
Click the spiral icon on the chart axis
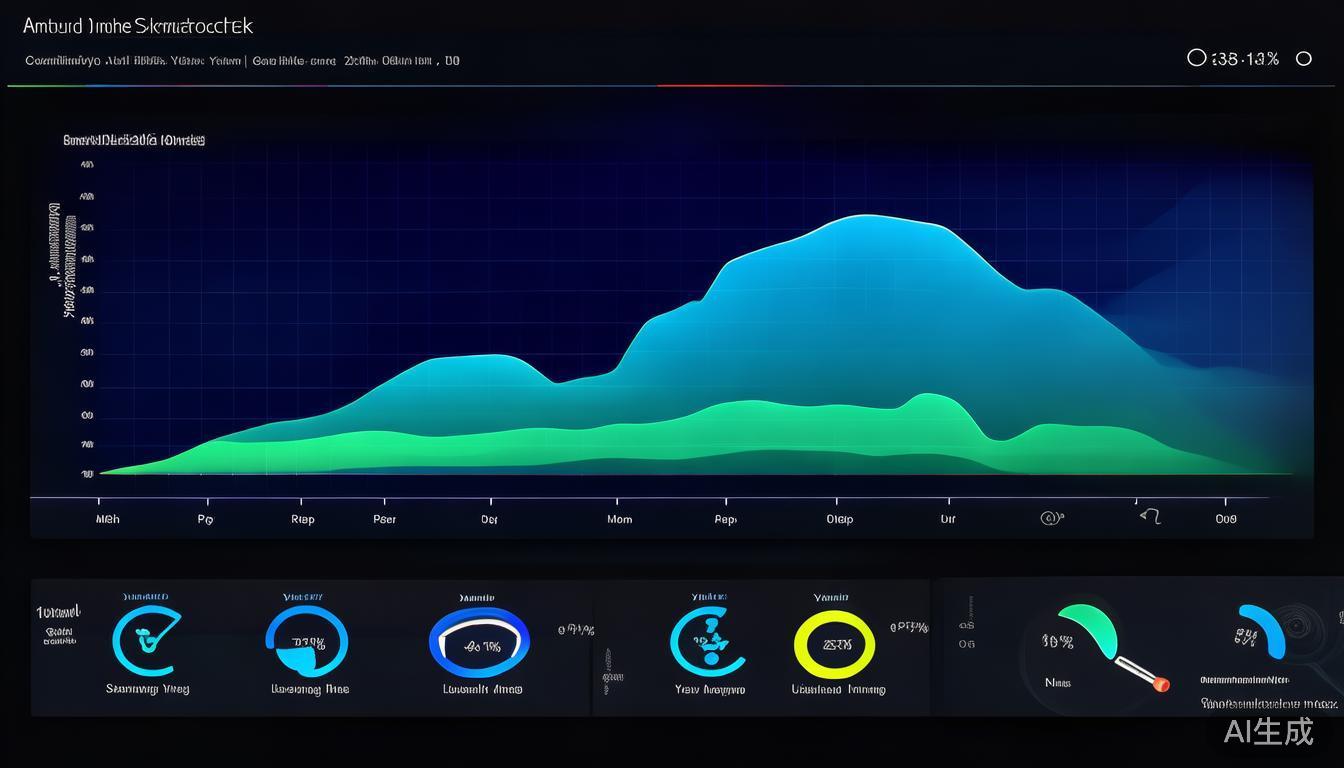(1050, 518)
